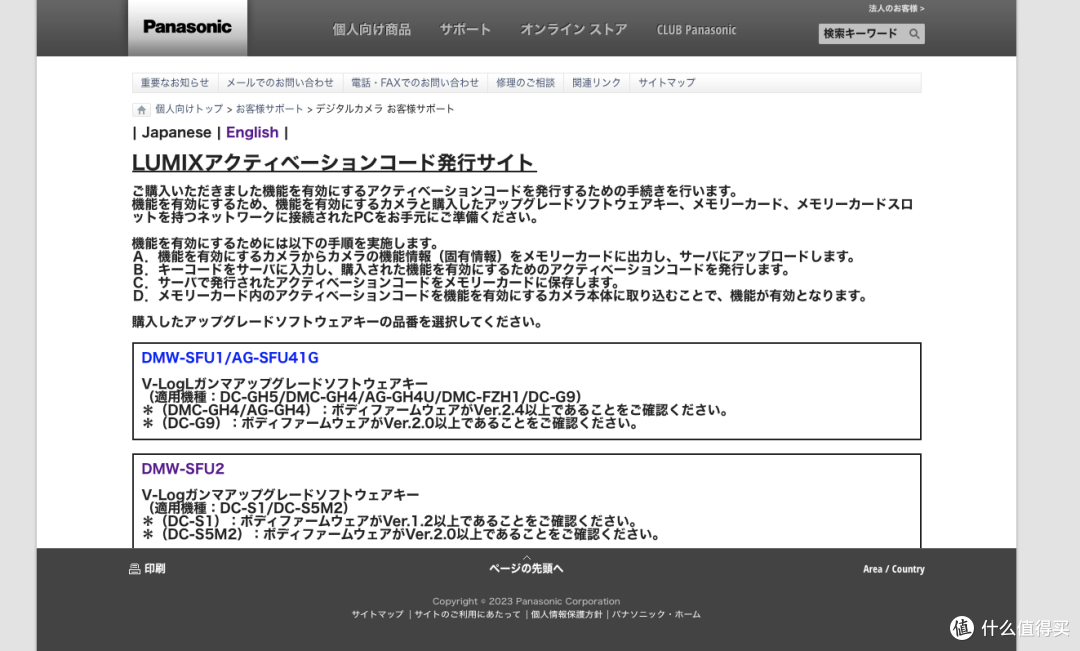Click 購入したアップグレードソフトウェアキーの品番を選択してください text
Viewport: 1080px width, 651px height.
[337, 322]
